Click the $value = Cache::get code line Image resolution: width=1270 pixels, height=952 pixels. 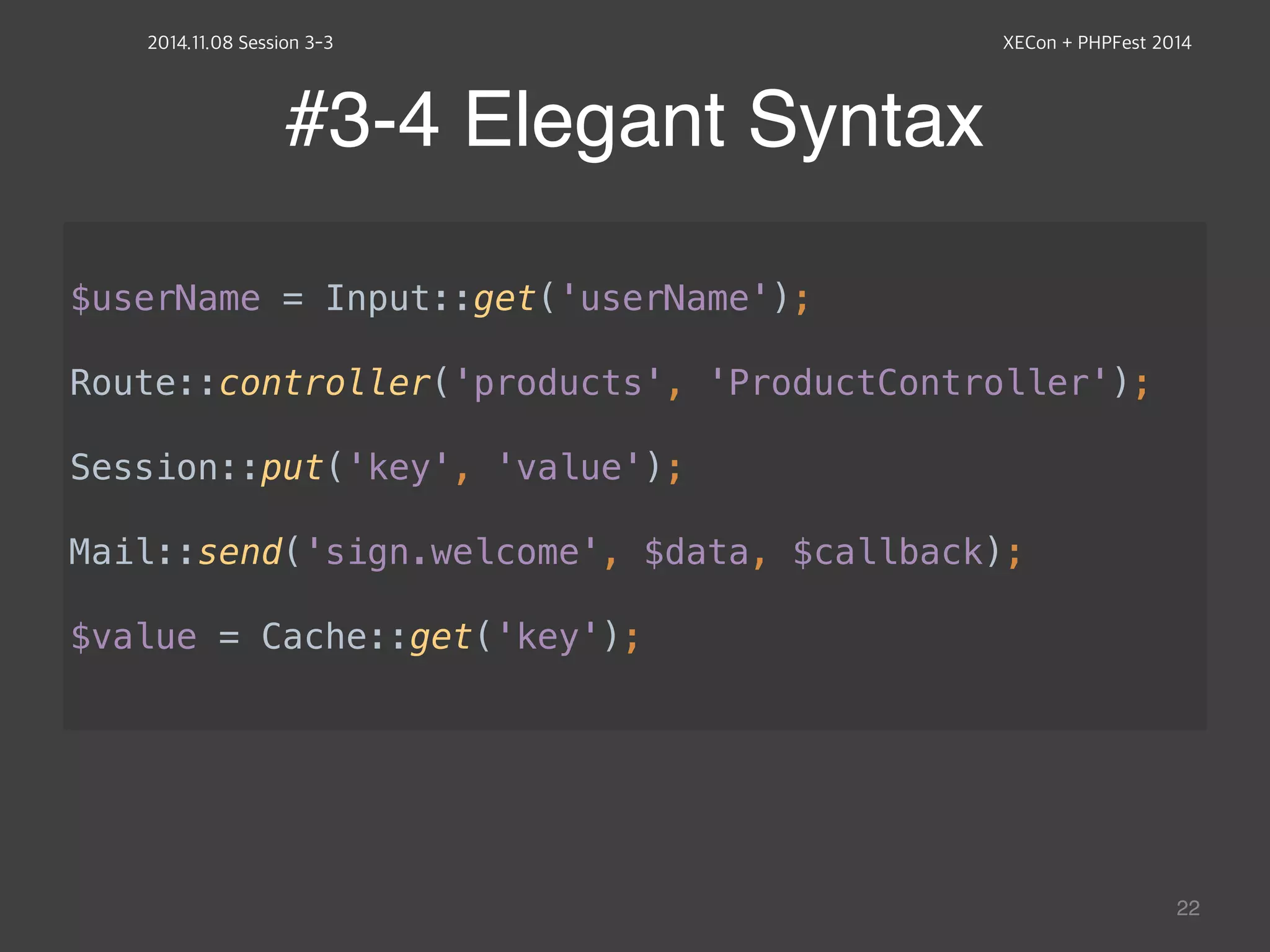pos(355,637)
